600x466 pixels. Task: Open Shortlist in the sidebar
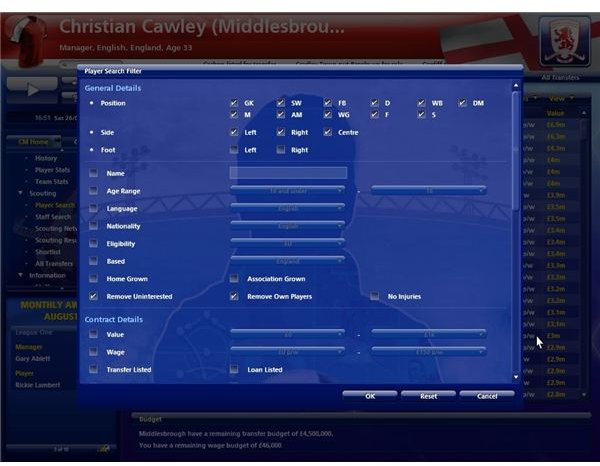pyautogui.click(x=48, y=252)
